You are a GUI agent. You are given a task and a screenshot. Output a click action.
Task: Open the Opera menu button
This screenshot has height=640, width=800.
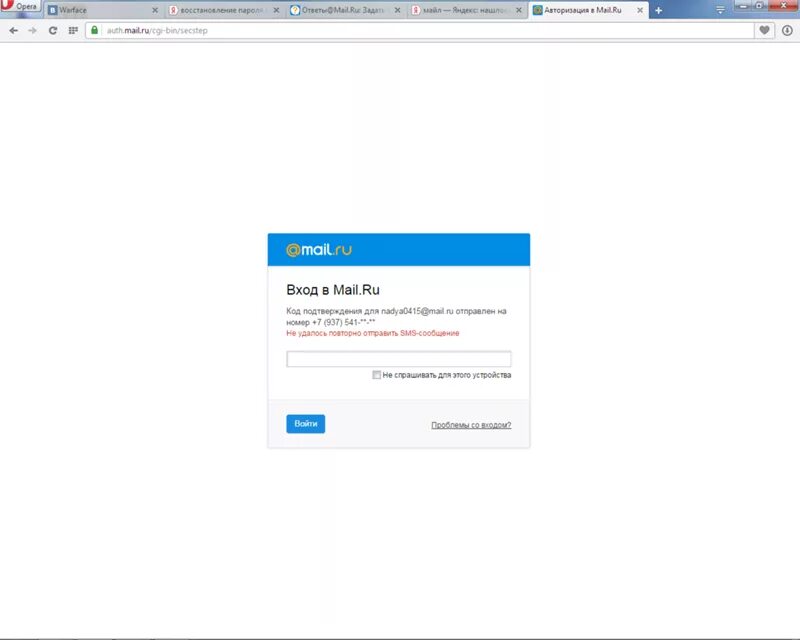pyautogui.click(x=19, y=6)
